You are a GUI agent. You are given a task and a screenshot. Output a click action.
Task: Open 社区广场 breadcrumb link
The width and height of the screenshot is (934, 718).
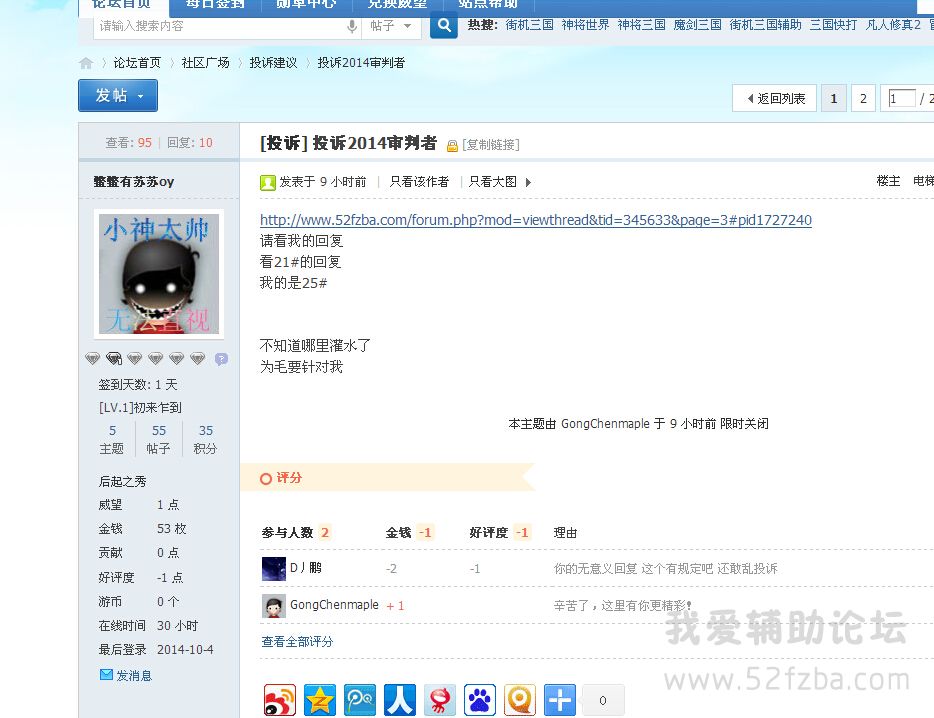tap(206, 63)
